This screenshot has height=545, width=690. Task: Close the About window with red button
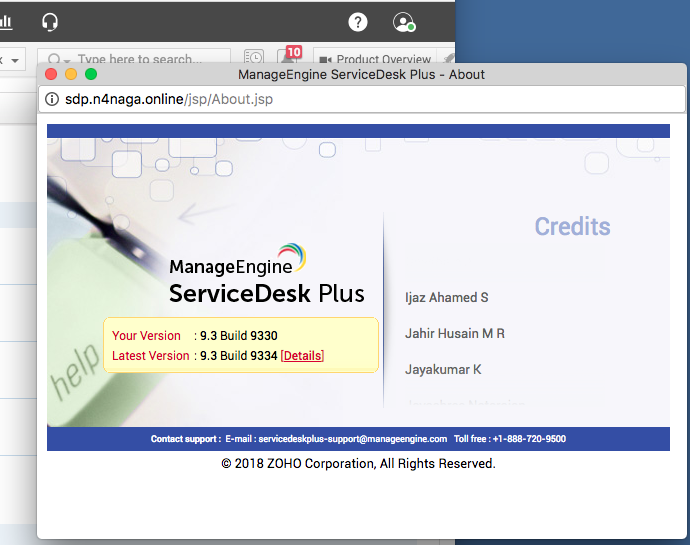pos(51,74)
